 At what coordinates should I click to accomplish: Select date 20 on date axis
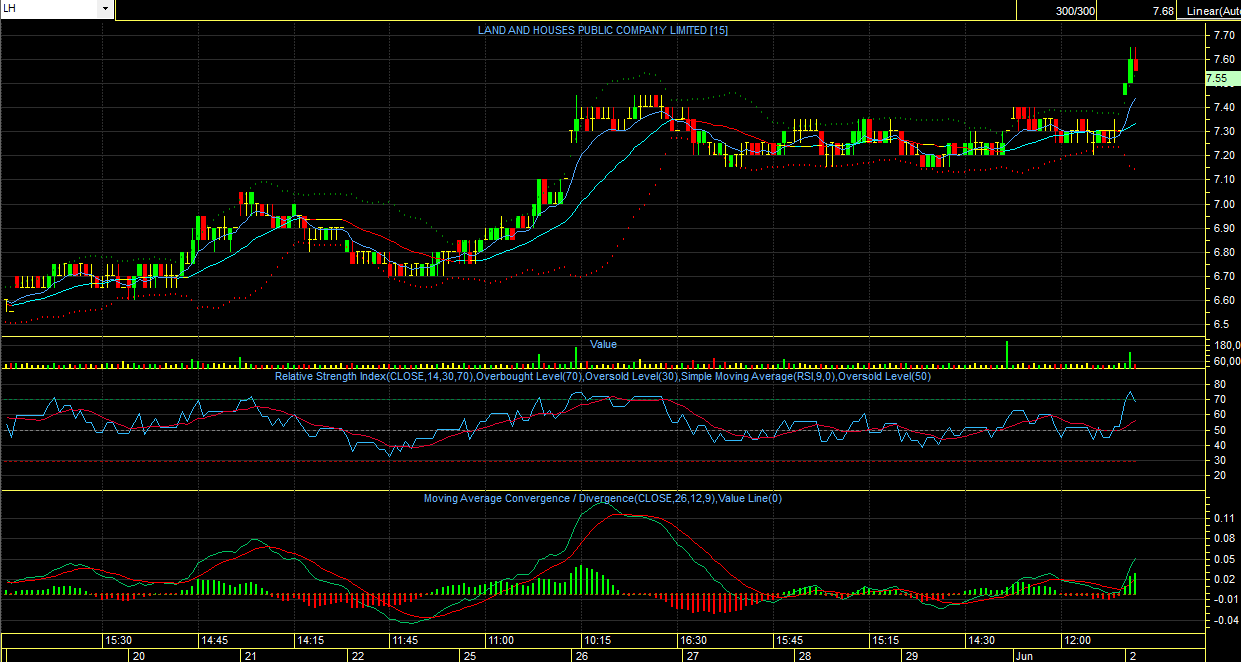click(x=139, y=656)
